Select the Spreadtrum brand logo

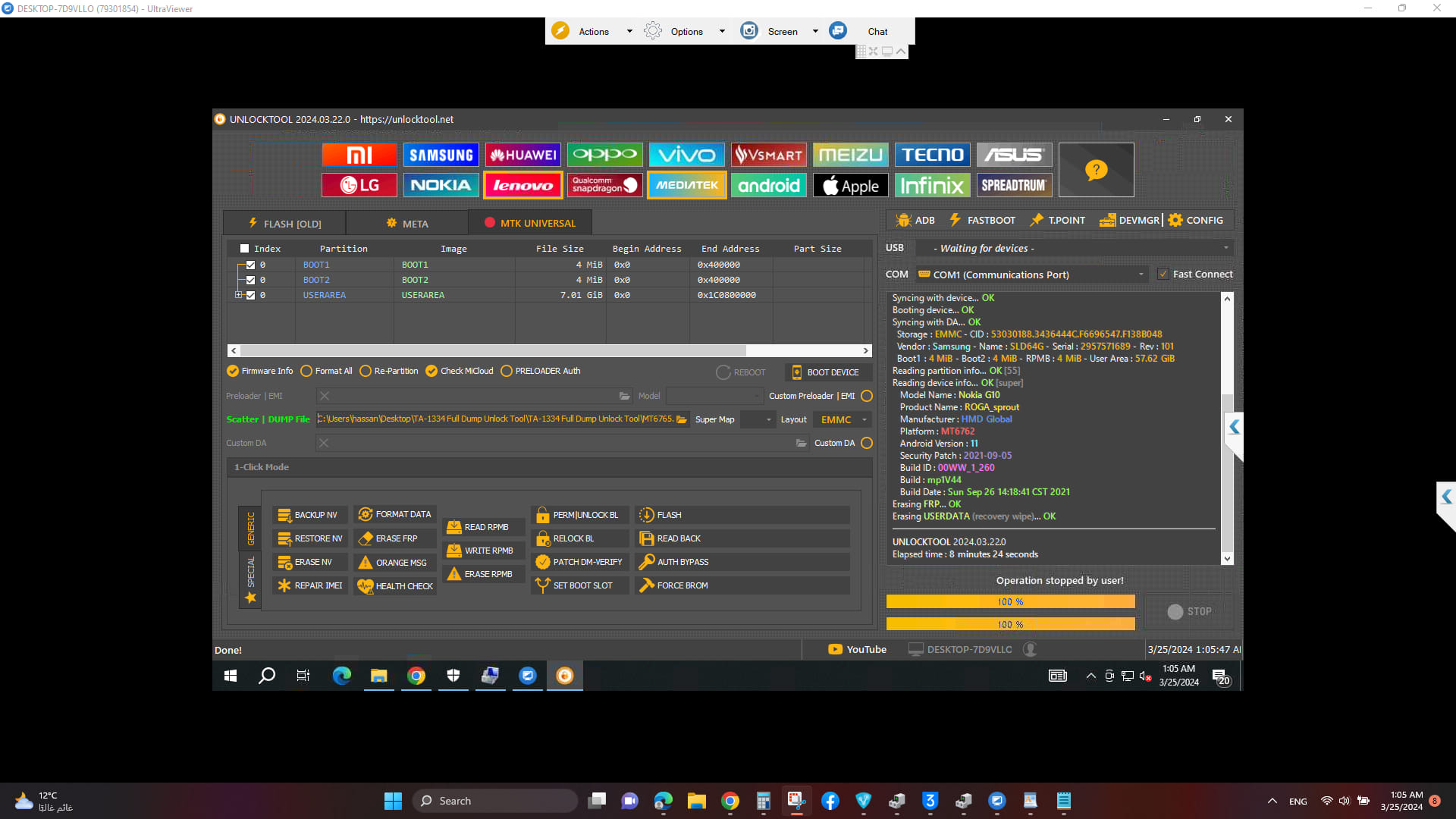[x=1015, y=185]
